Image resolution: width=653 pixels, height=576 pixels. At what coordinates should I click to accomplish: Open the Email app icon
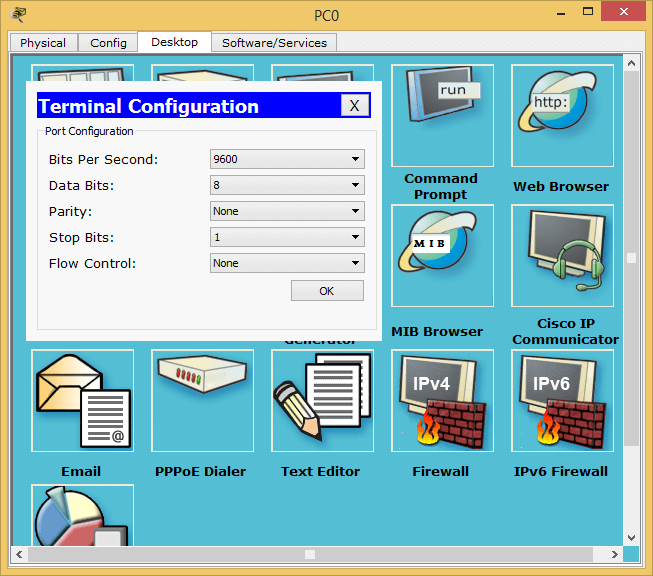(82, 400)
